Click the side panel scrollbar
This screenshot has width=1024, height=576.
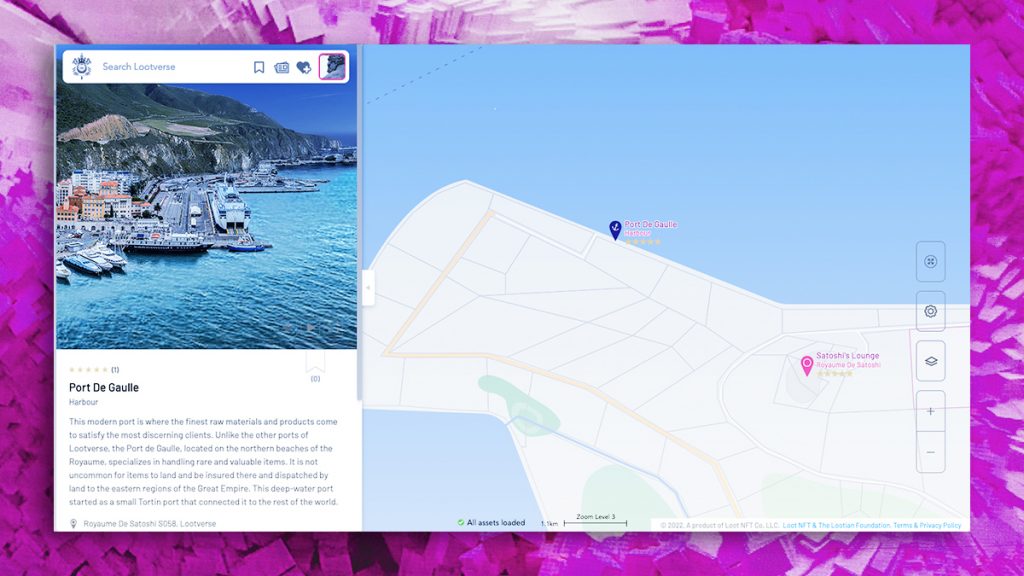359,222
